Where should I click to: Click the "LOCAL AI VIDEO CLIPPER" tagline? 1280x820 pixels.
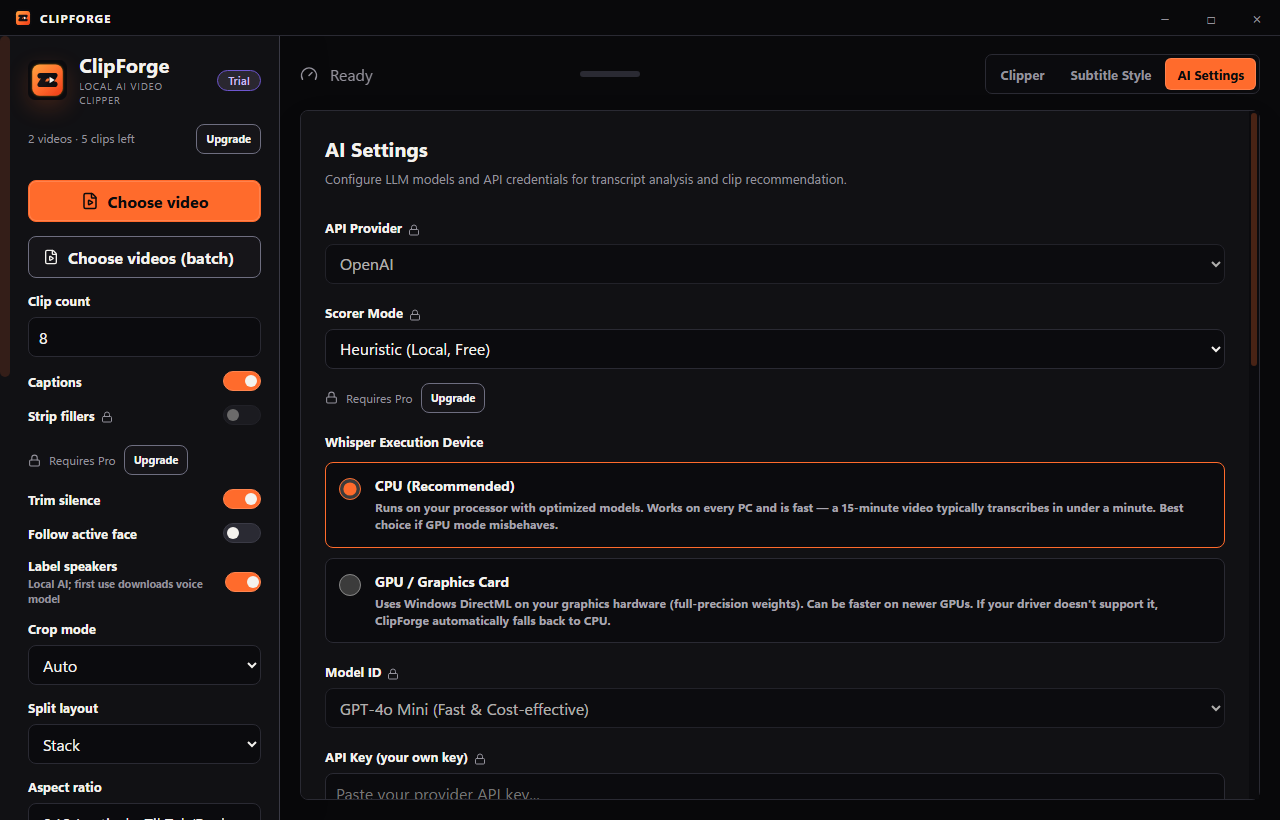coord(121,94)
